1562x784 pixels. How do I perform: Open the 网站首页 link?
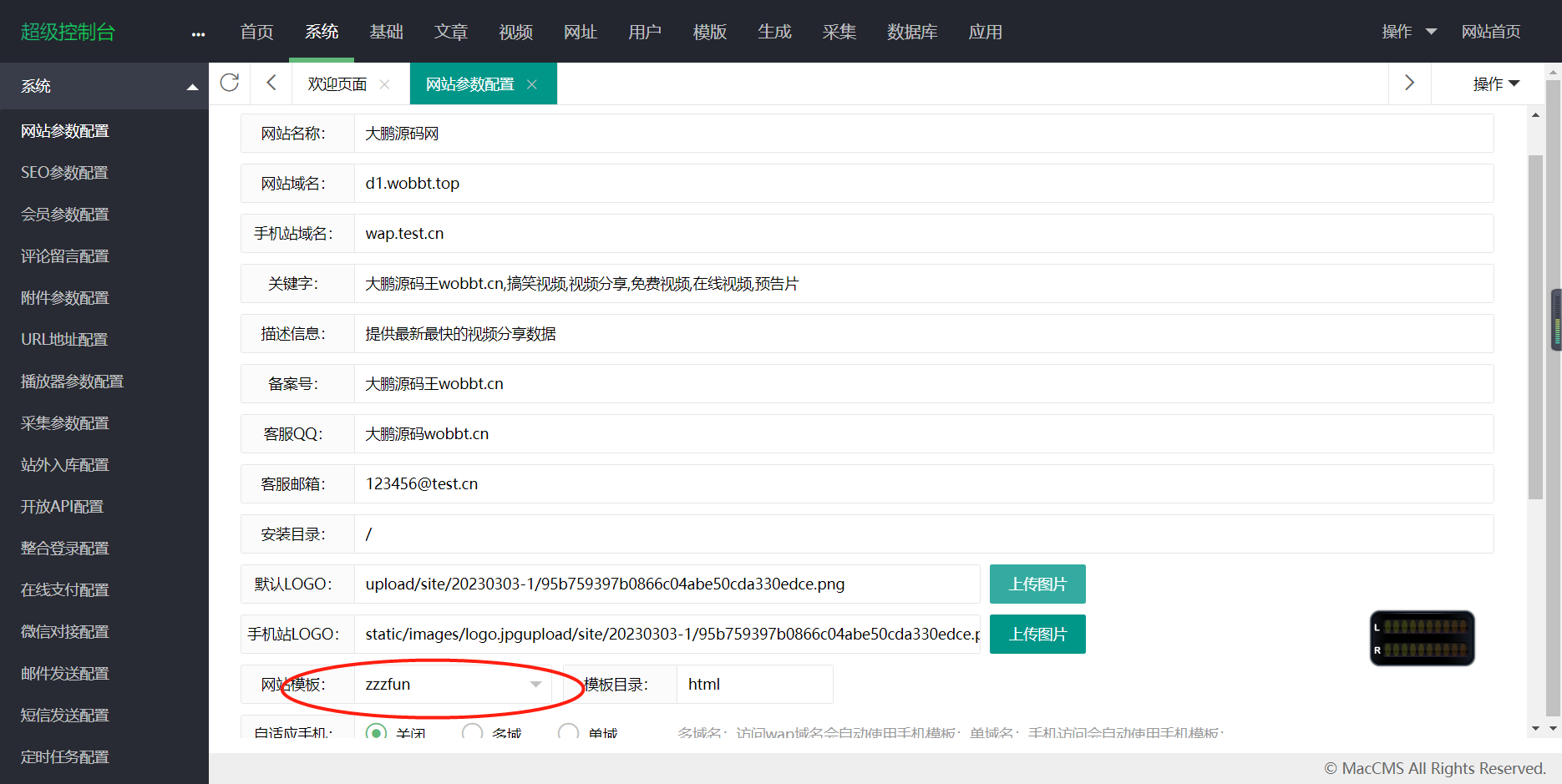1492,32
